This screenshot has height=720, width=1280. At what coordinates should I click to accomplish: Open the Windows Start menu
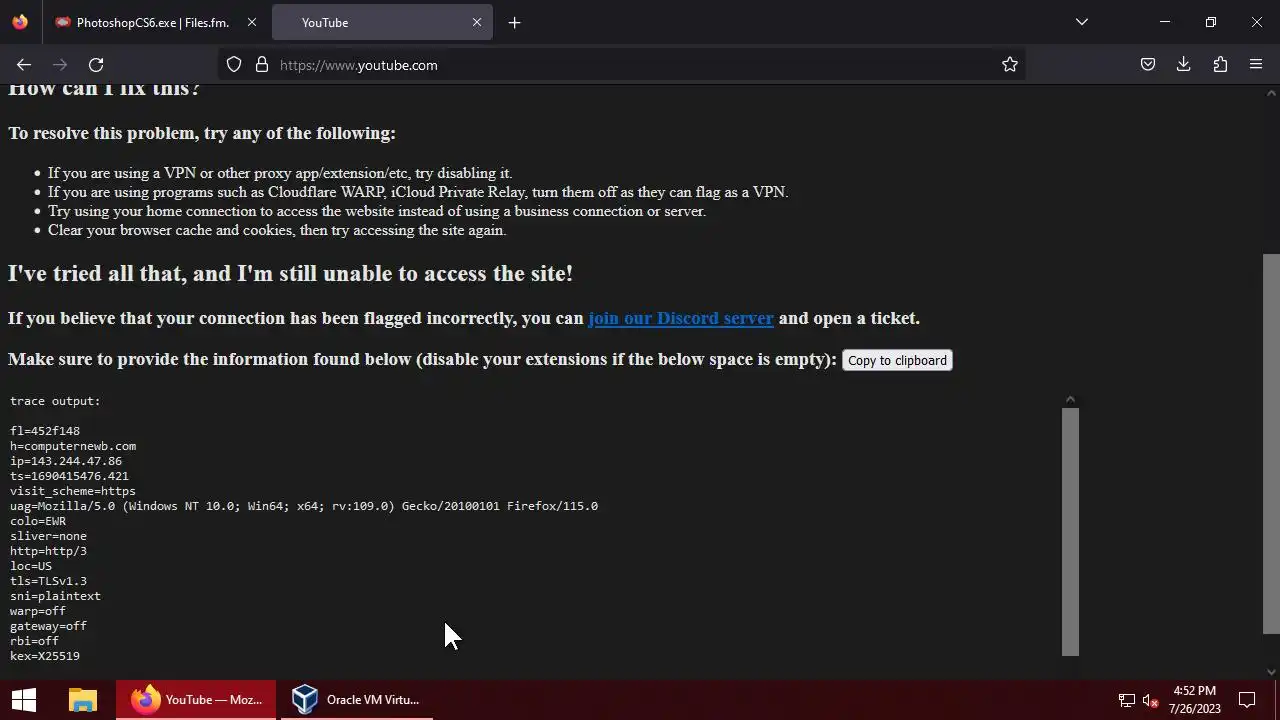(x=24, y=700)
